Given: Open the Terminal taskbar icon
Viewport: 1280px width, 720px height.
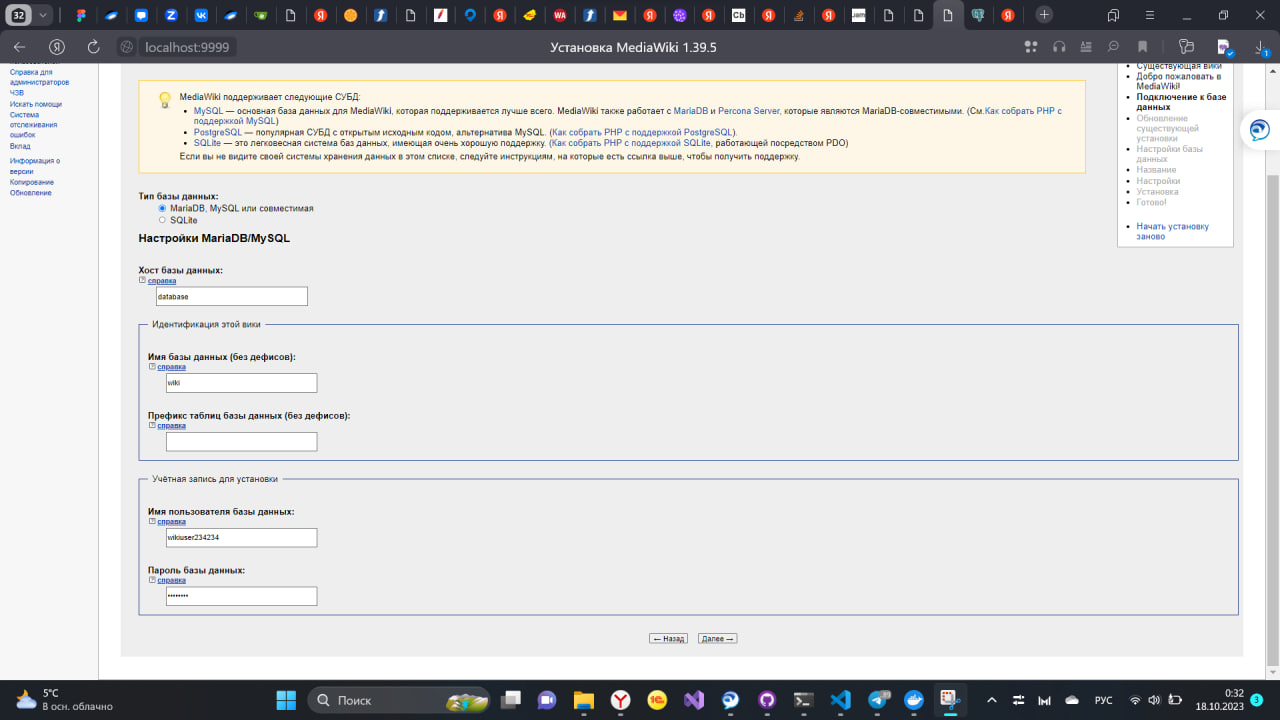Looking at the screenshot, I should [x=803, y=700].
